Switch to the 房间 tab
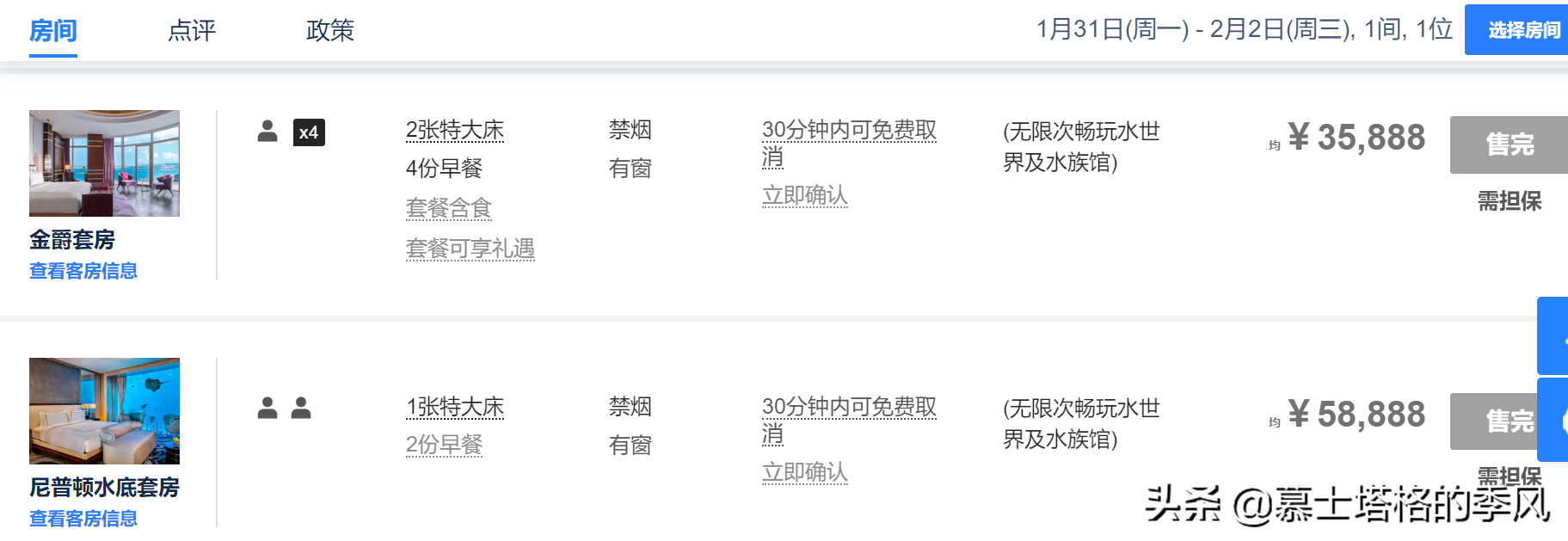 pos(53,31)
